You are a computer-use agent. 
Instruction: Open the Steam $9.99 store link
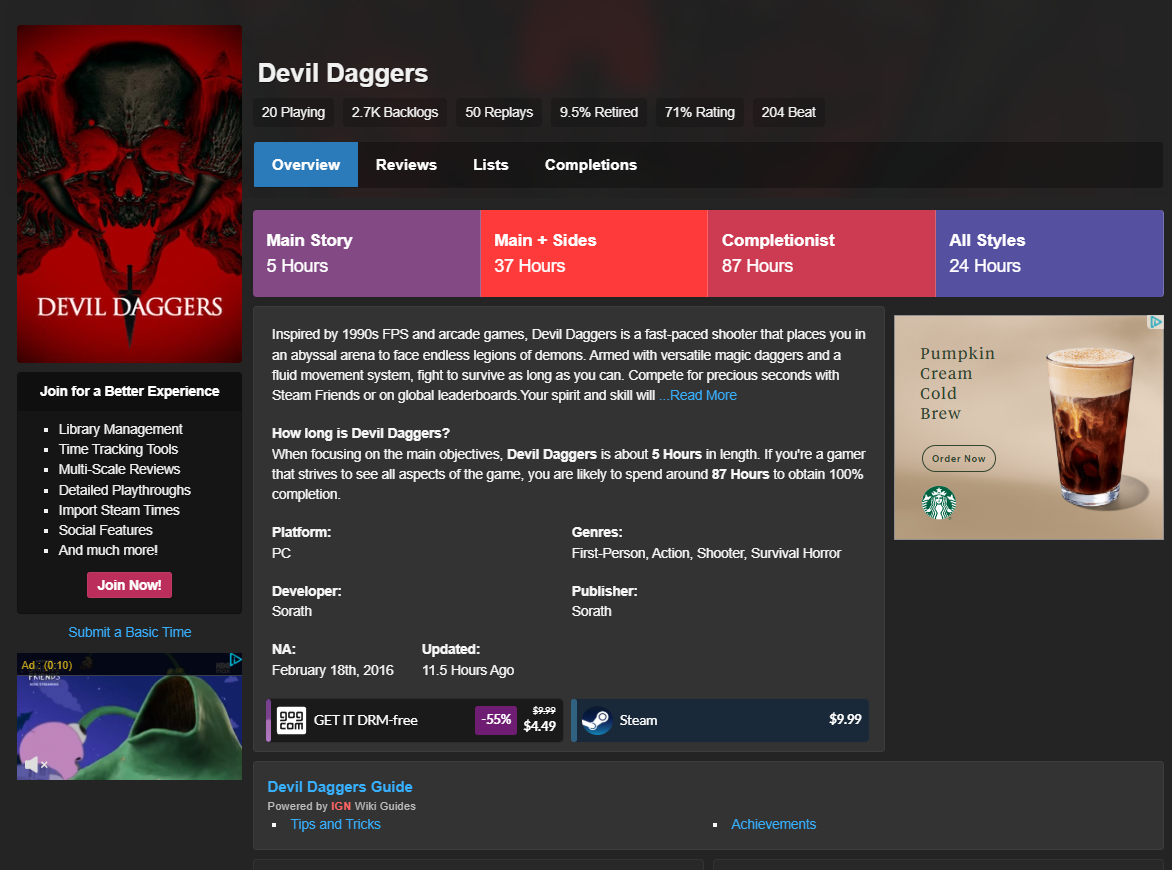coord(720,721)
